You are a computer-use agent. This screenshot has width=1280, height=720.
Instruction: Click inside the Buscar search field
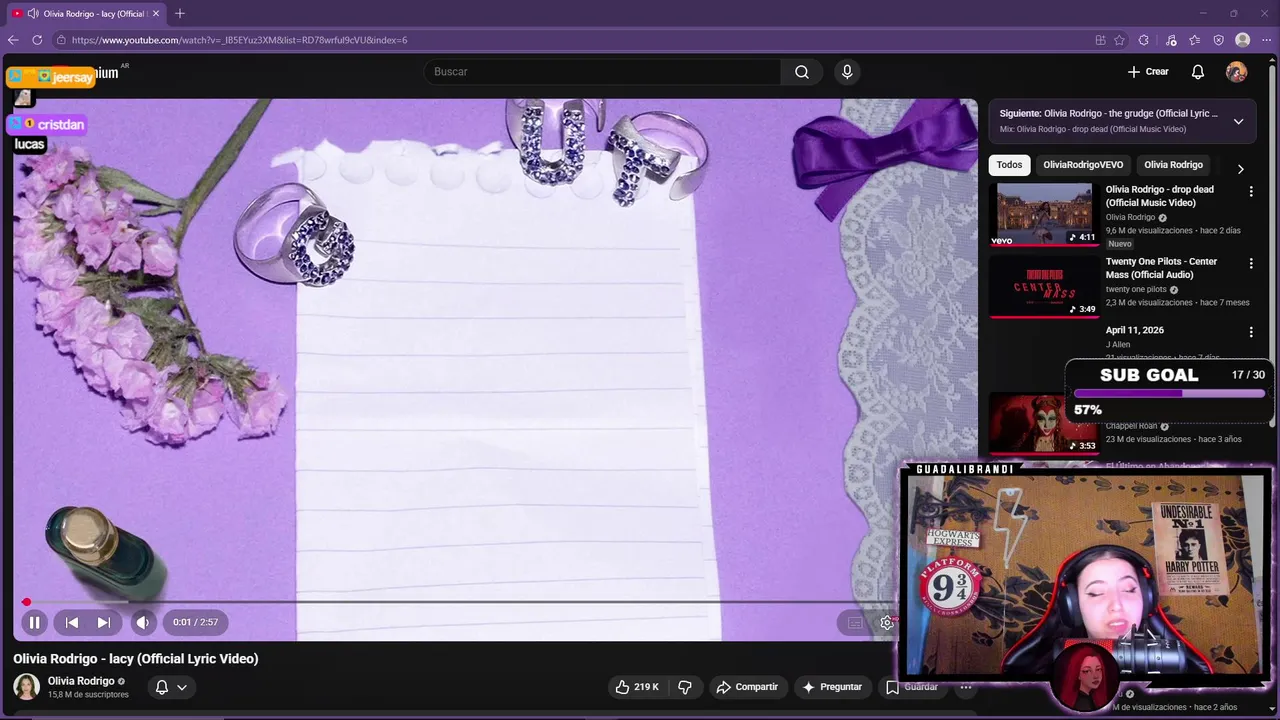(602, 72)
